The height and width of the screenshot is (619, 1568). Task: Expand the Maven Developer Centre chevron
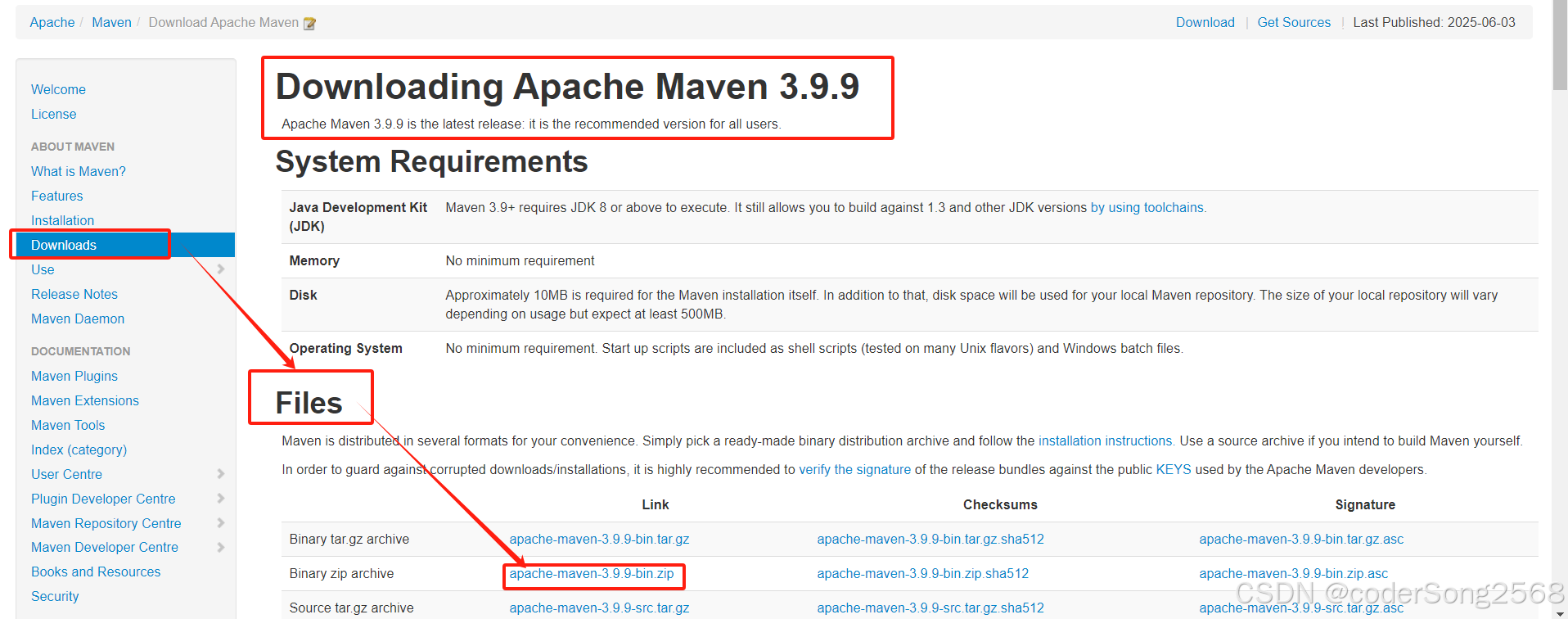(x=221, y=547)
